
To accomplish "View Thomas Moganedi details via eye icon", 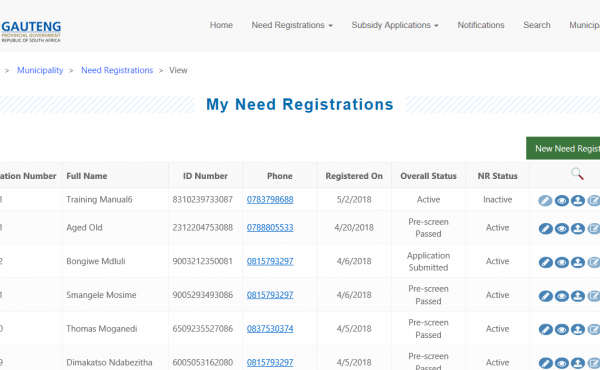I will point(562,329).
